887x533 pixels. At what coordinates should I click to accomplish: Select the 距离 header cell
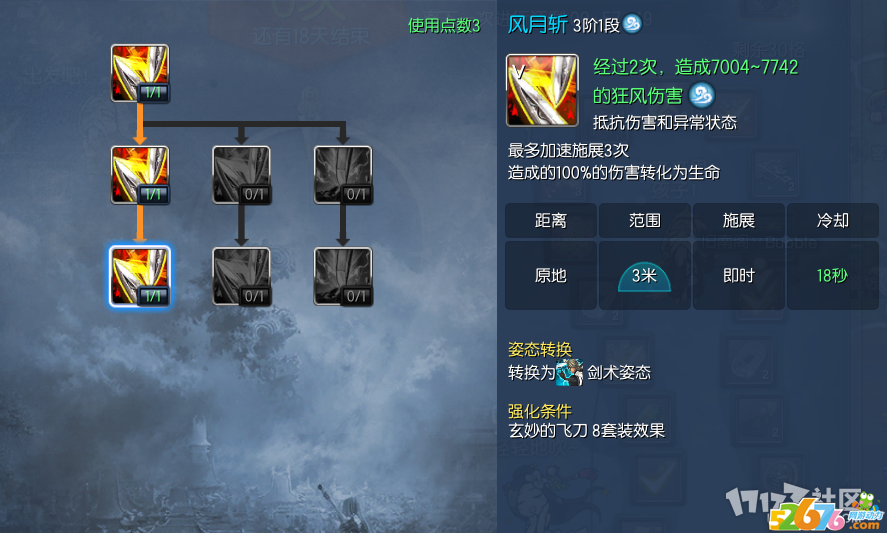pos(550,220)
